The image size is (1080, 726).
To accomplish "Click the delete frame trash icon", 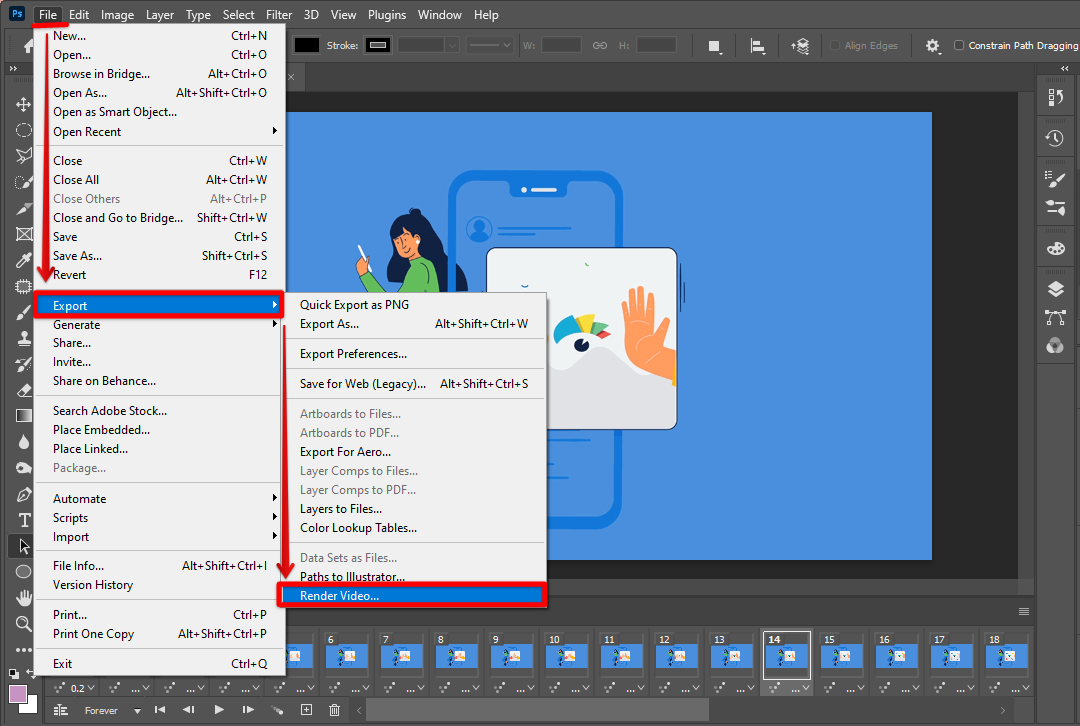I will coord(334,710).
